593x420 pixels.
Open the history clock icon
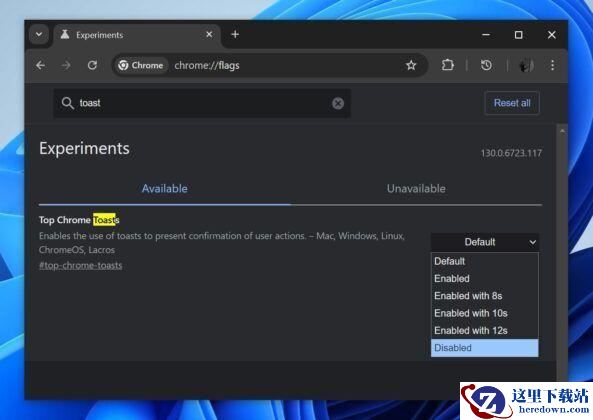coord(486,65)
